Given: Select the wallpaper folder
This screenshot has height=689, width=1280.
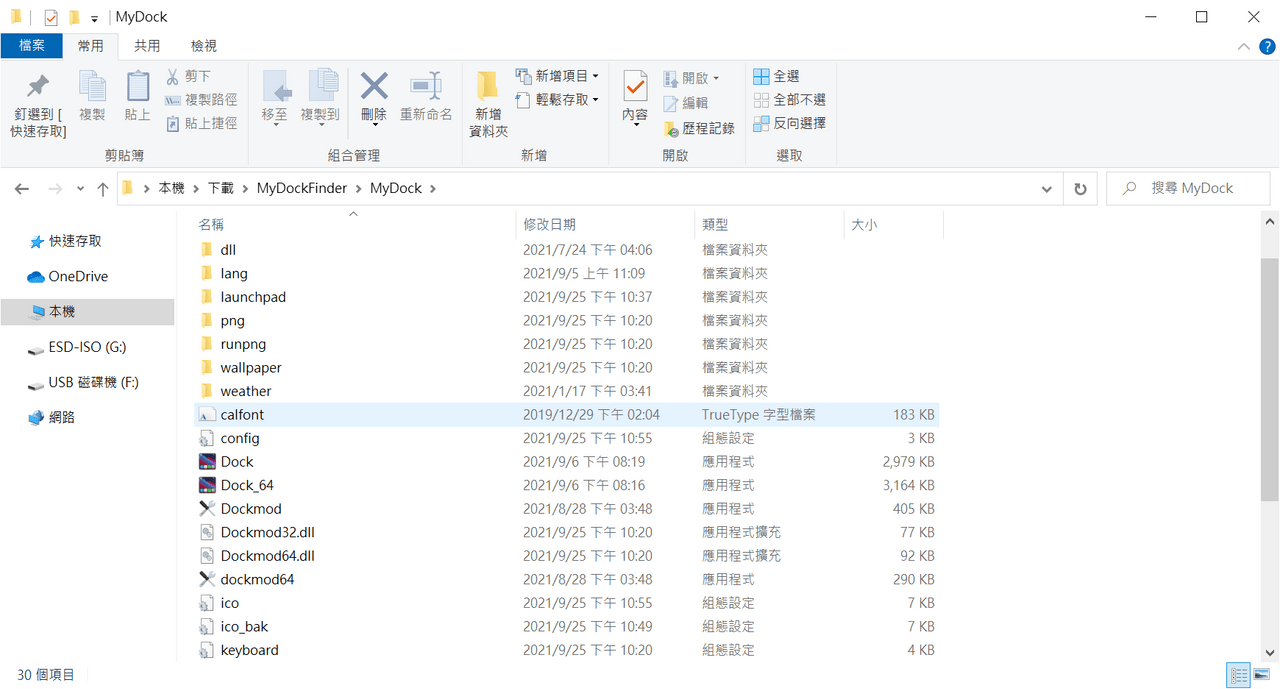Looking at the screenshot, I should [251, 368].
